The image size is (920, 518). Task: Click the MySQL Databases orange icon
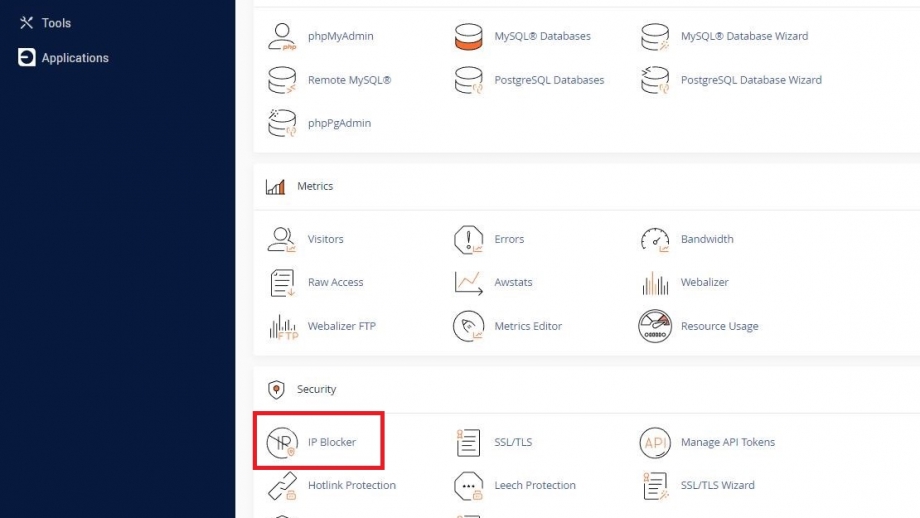[x=468, y=36]
